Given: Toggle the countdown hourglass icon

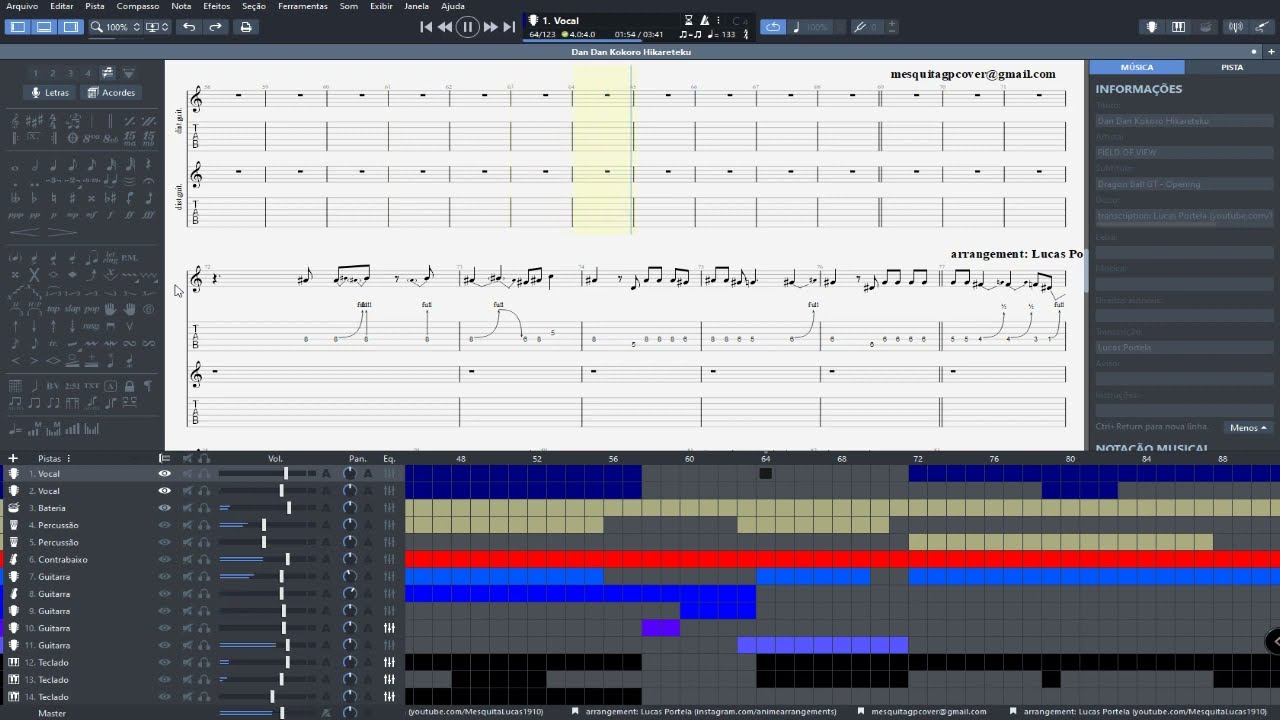Looking at the screenshot, I should [689, 20].
